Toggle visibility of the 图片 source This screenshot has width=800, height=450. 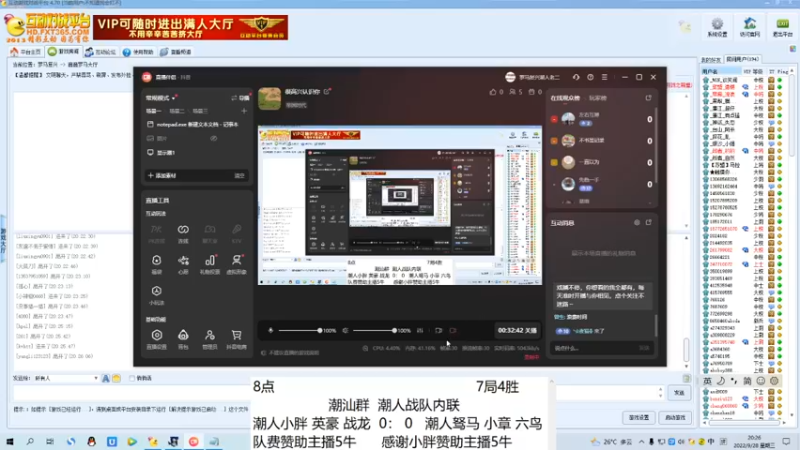tap(213, 138)
